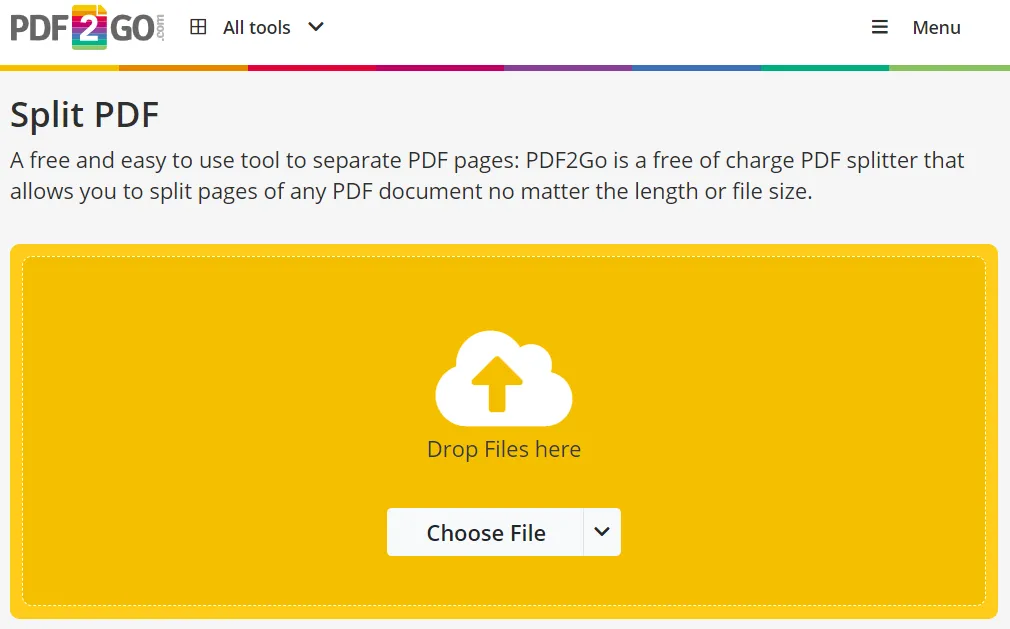Open the Menu item
The height and width of the screenshot is (629, 1010).
coord(936,27)
